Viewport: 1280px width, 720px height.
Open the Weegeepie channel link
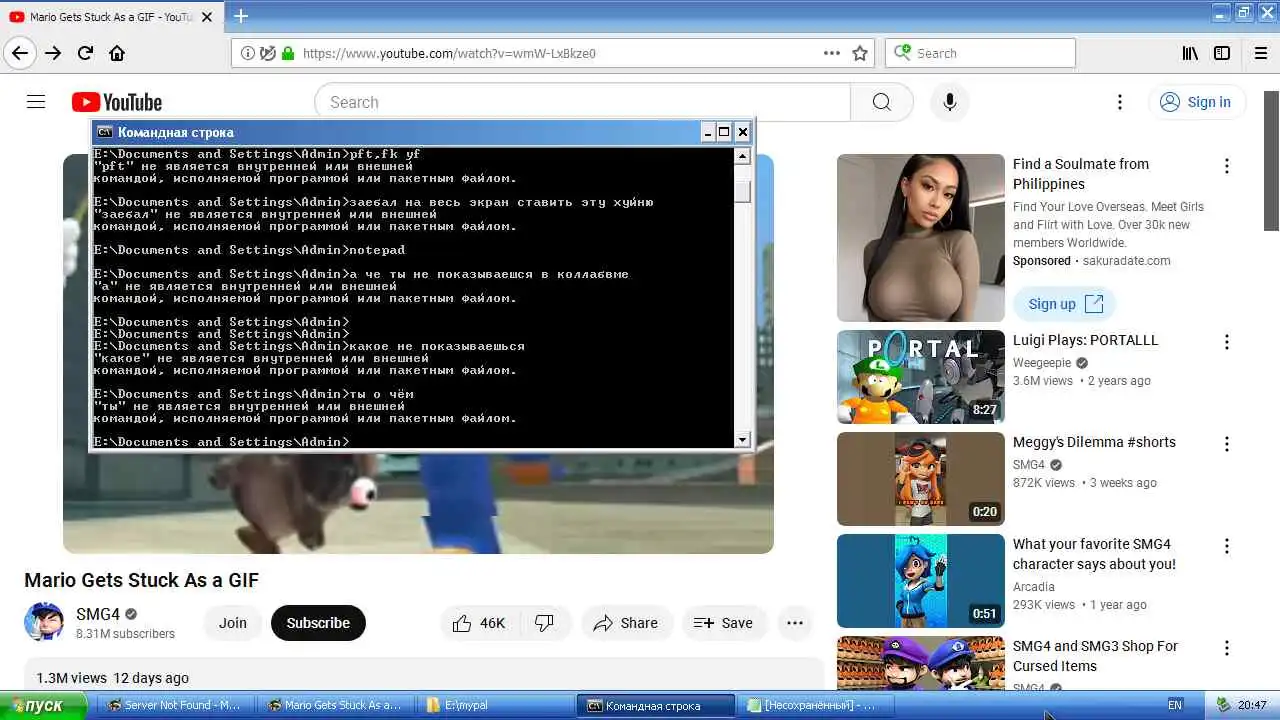(1042, 363)
